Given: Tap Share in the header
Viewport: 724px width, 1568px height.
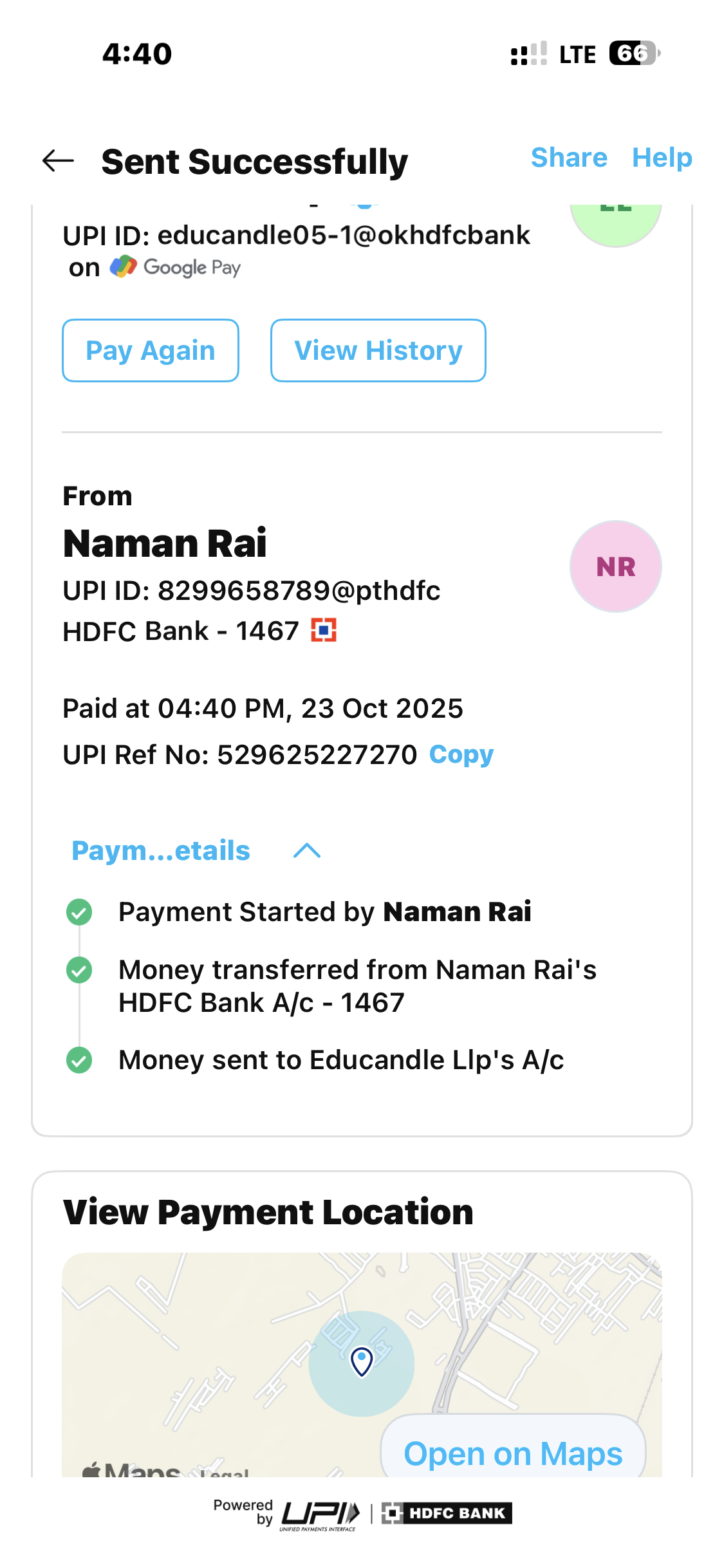Looking at the screenshot, I should pos(569,158).
